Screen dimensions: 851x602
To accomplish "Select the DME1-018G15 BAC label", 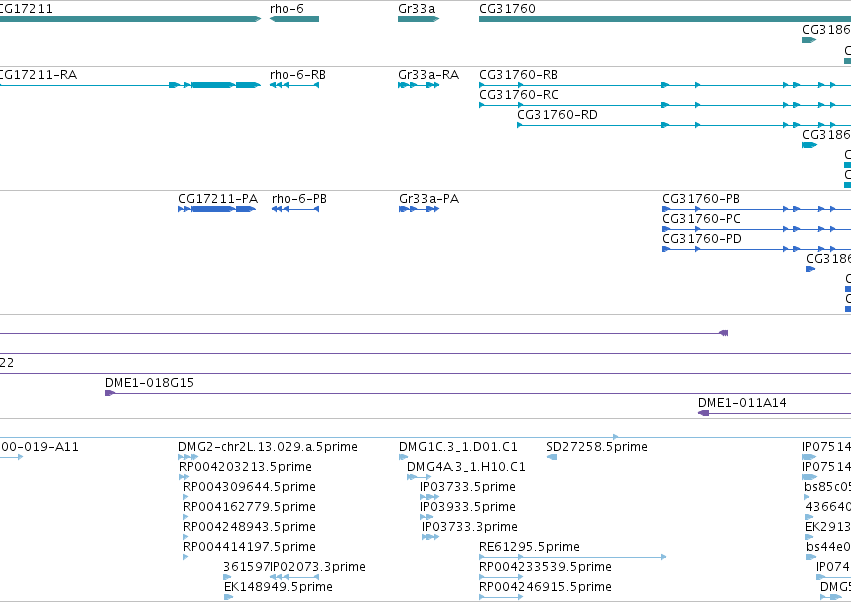I will point(149,383).
